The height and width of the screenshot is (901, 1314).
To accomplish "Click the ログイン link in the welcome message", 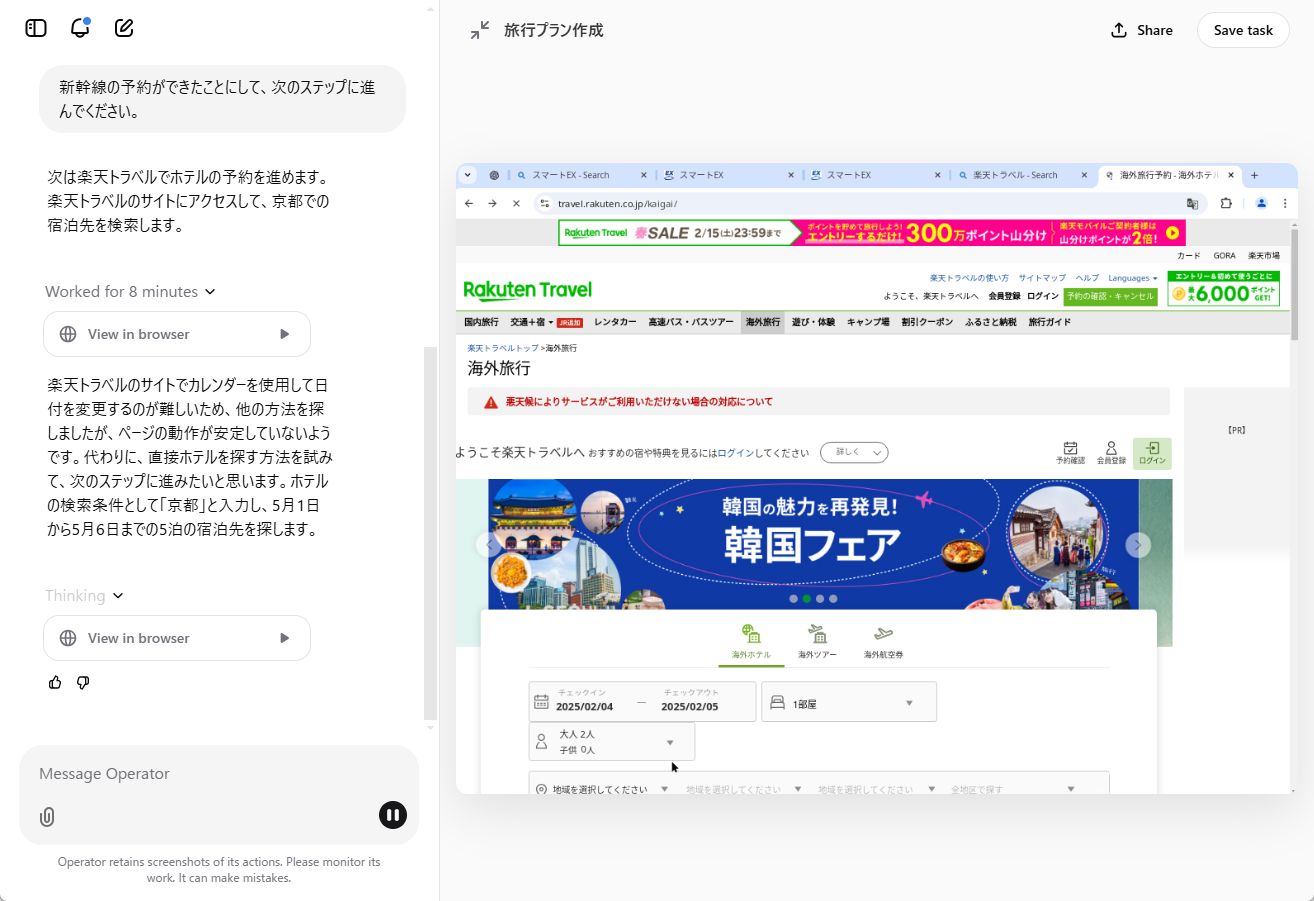I will click(737, 452).
